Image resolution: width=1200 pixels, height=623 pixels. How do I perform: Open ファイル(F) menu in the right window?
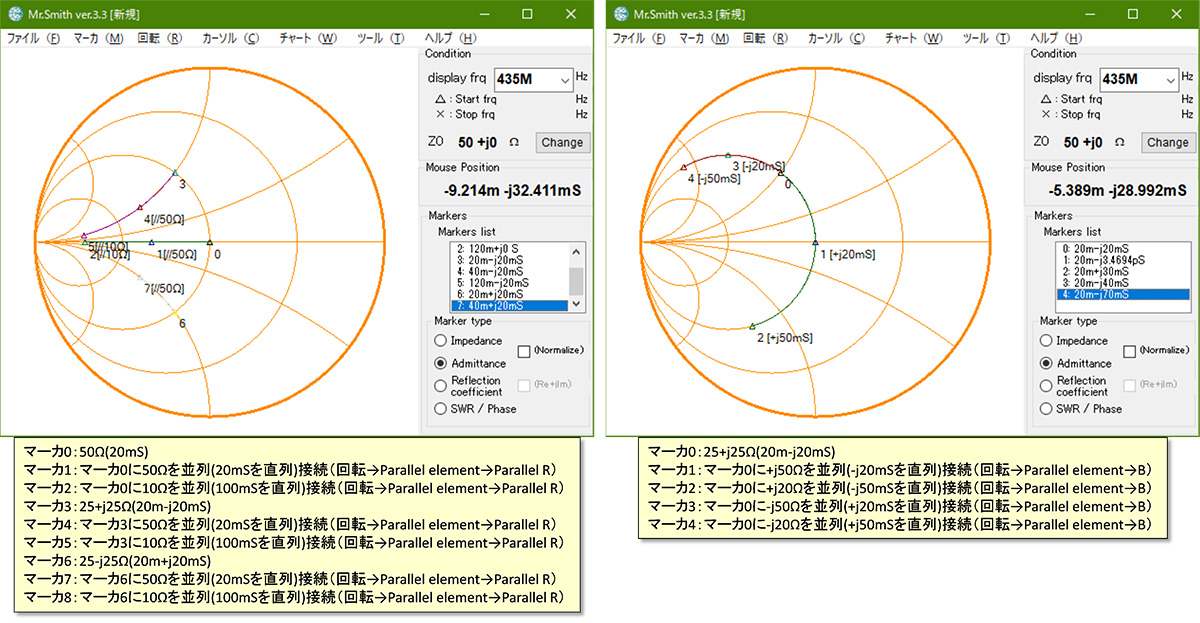[641, 38]
